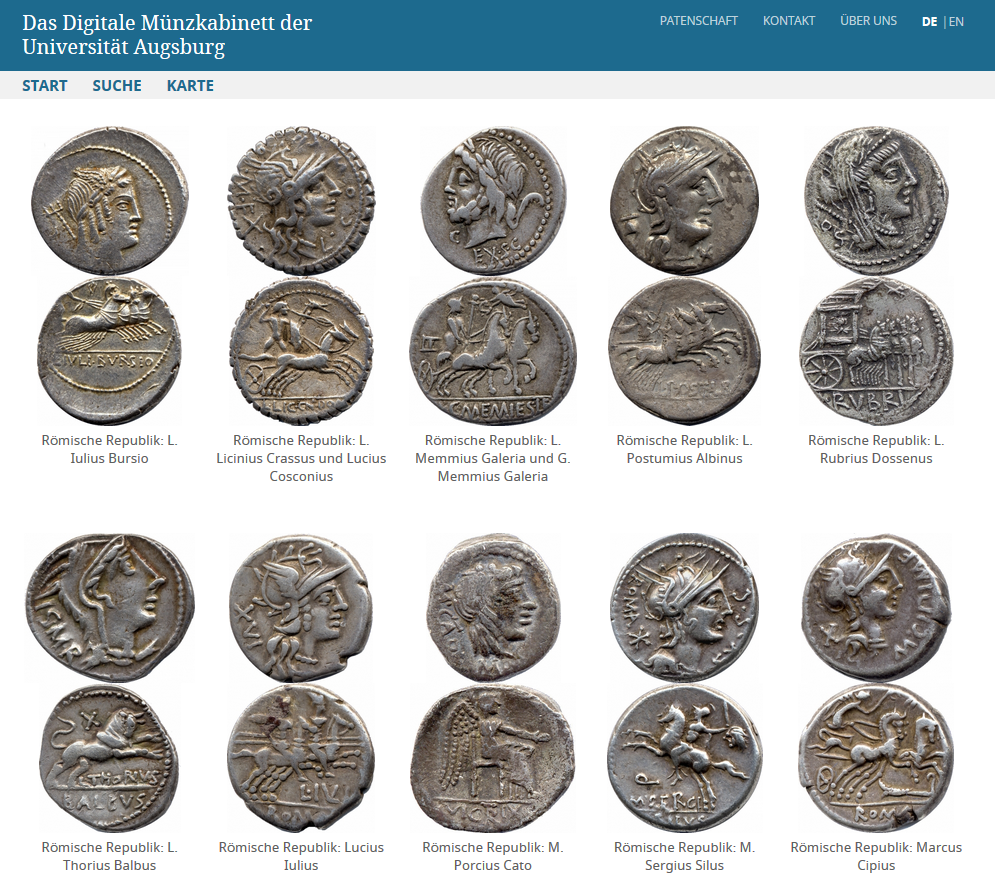
Task: Open L. Thorius Balbus bull reverse image
Action: click(109, 758)
